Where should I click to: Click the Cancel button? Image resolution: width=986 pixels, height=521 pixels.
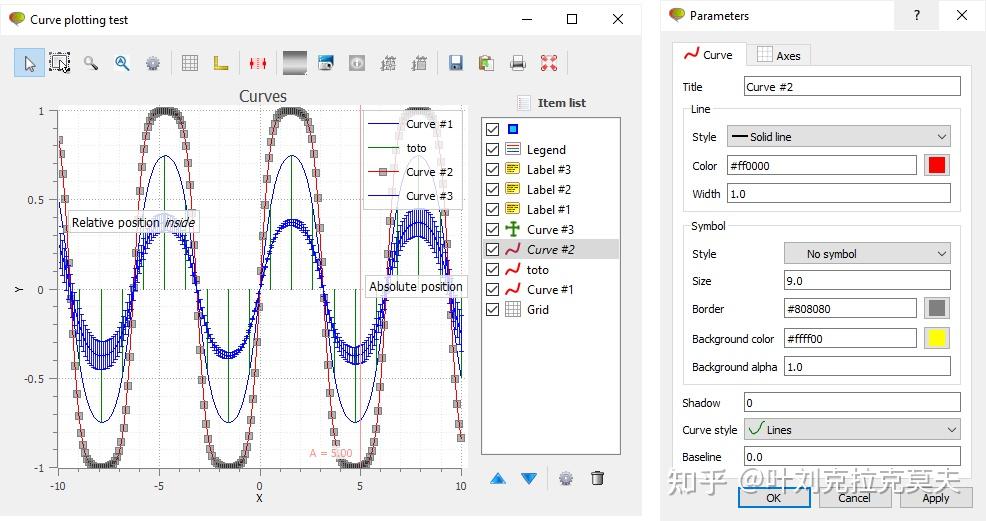tap(855, 497)
